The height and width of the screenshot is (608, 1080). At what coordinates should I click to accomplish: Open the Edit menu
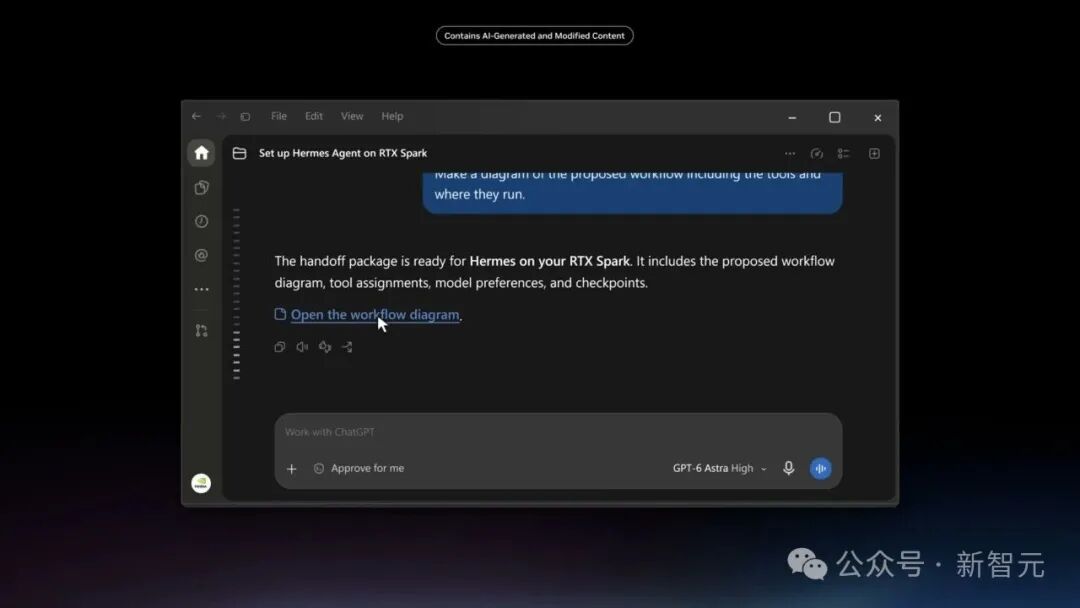tap(314, 116)
